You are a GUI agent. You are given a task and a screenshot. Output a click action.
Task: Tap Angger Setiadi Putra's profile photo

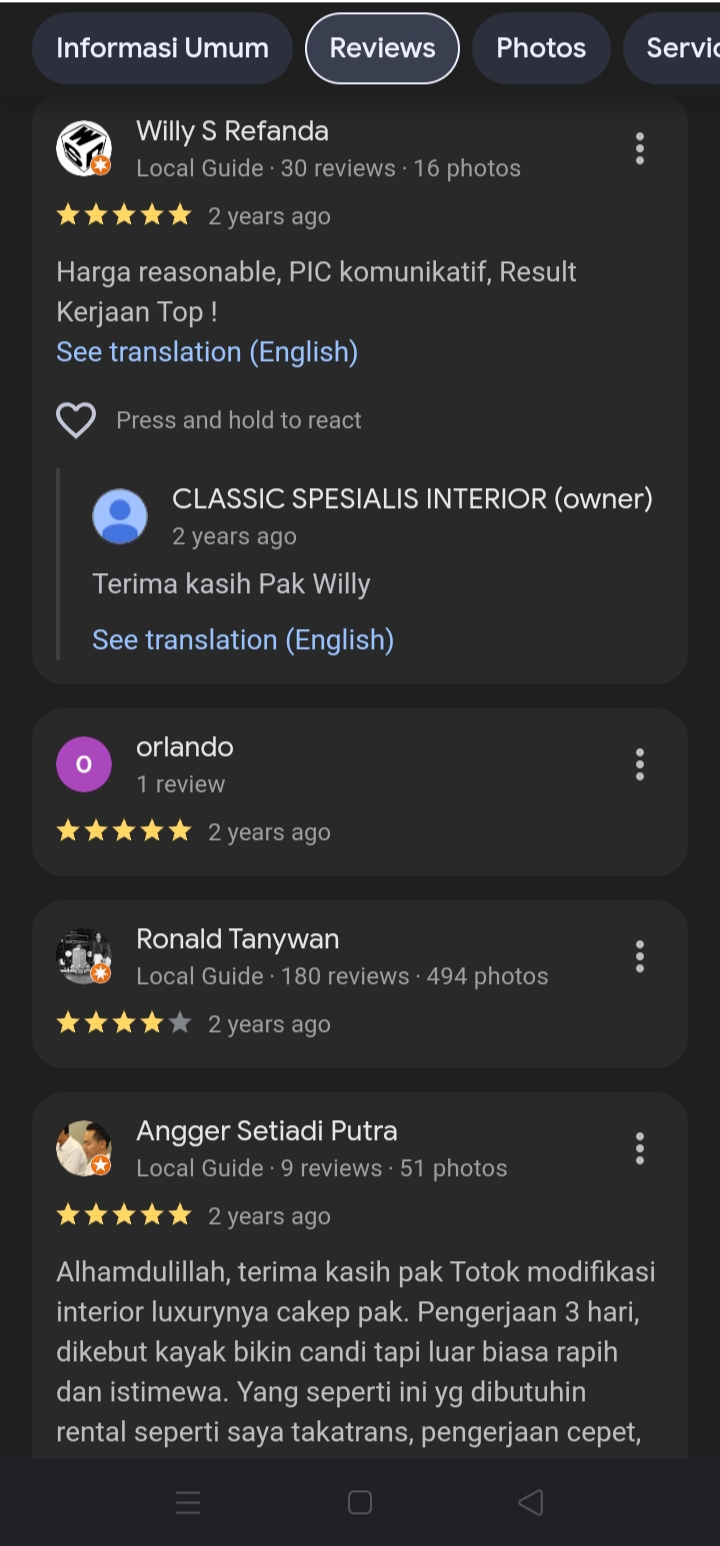pos(84,1149)
